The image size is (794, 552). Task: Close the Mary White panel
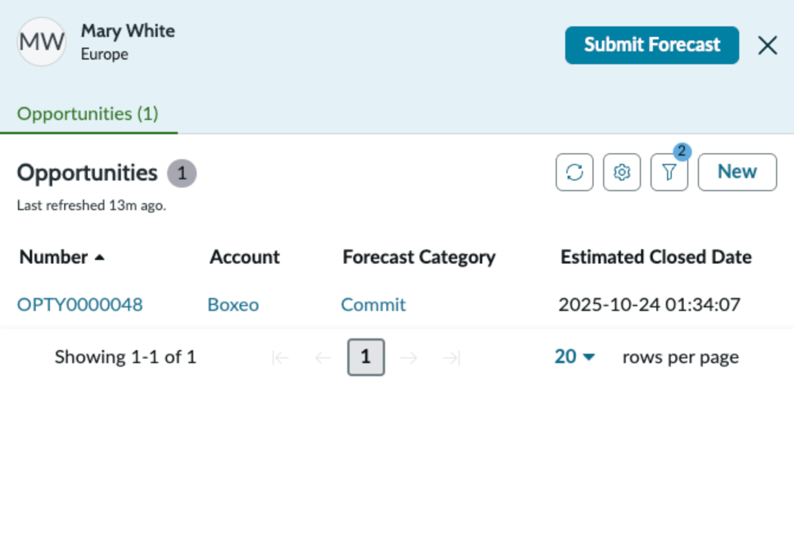(x=767, y=46)
